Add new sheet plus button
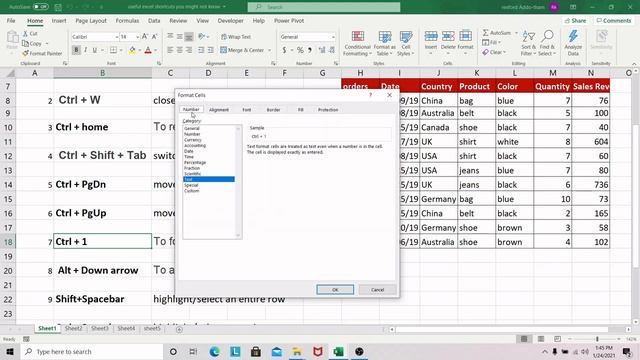The image size is (640, 360). 179,329
